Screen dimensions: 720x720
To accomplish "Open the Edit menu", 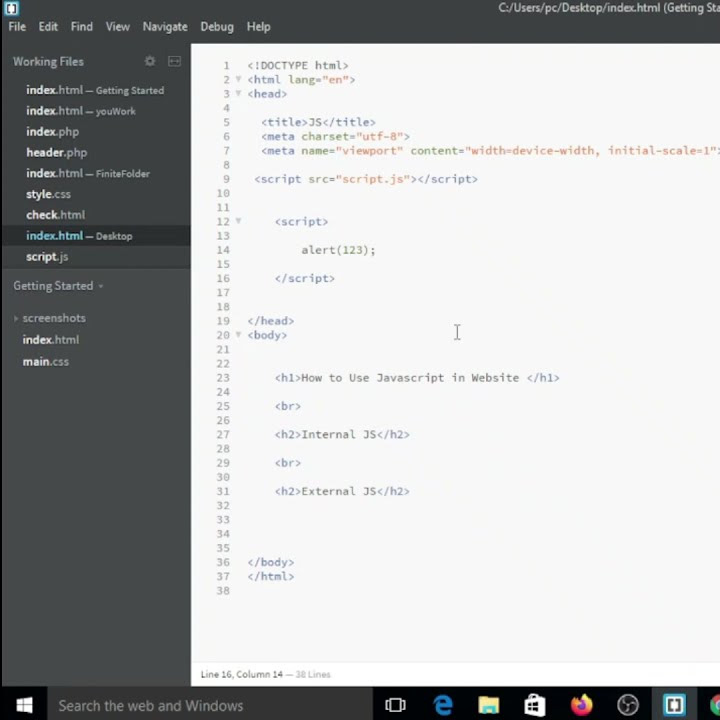I will 48,27.
